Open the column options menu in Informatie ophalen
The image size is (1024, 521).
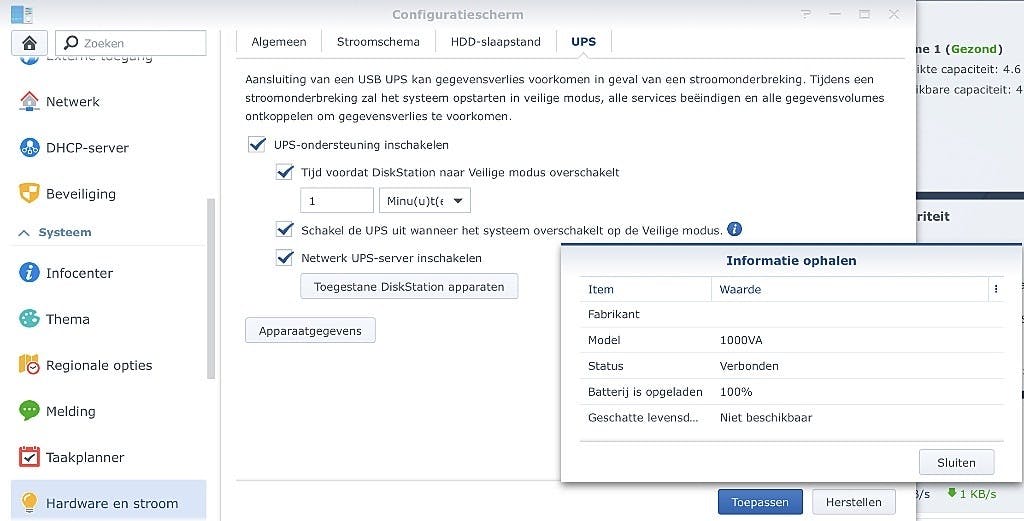pos(995,289)
